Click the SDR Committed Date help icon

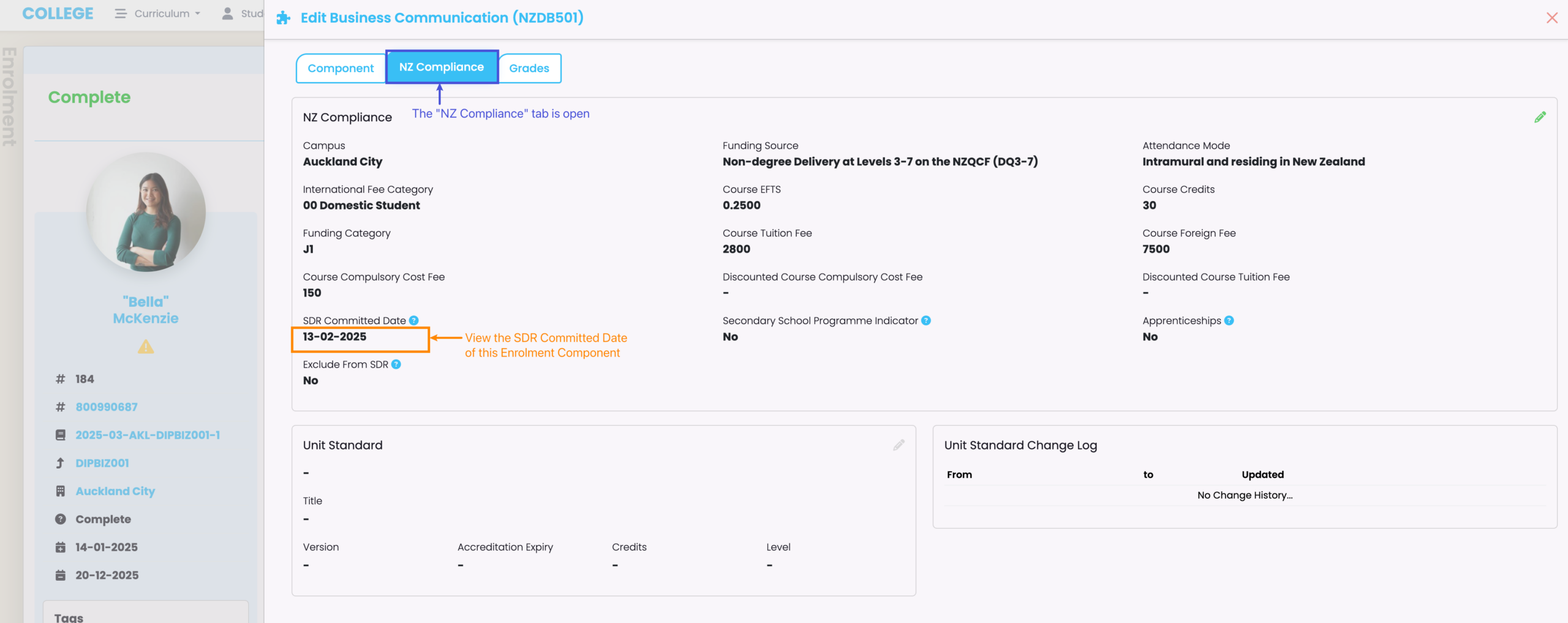point(414,320)
